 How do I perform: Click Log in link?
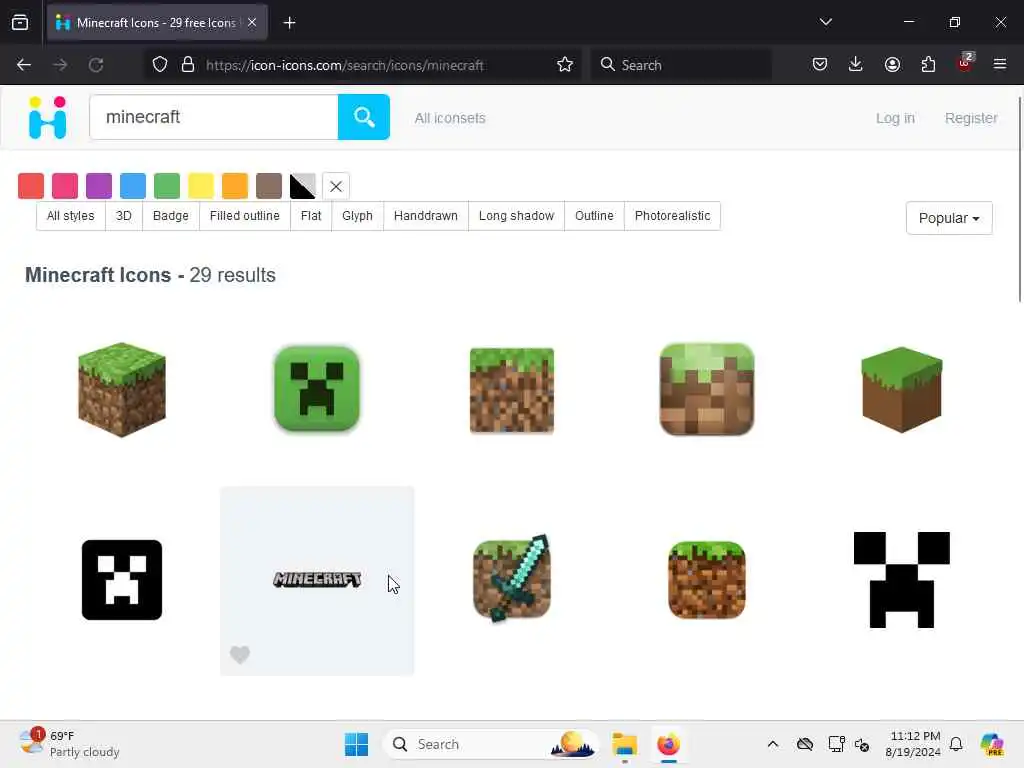click(x=895, y=118)
